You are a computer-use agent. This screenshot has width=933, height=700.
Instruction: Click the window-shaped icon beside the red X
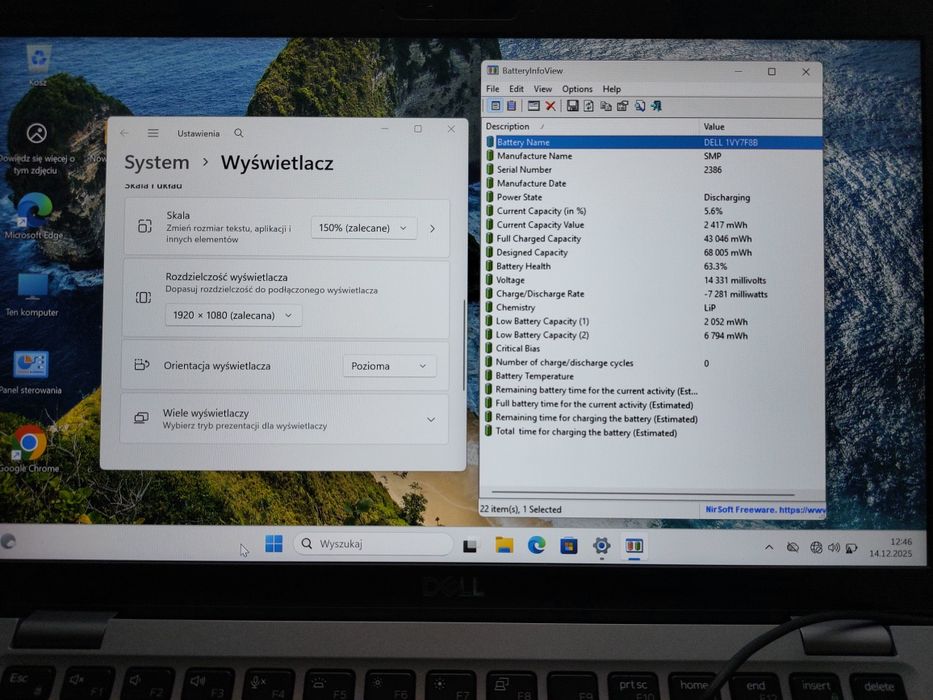pos(534,106)
